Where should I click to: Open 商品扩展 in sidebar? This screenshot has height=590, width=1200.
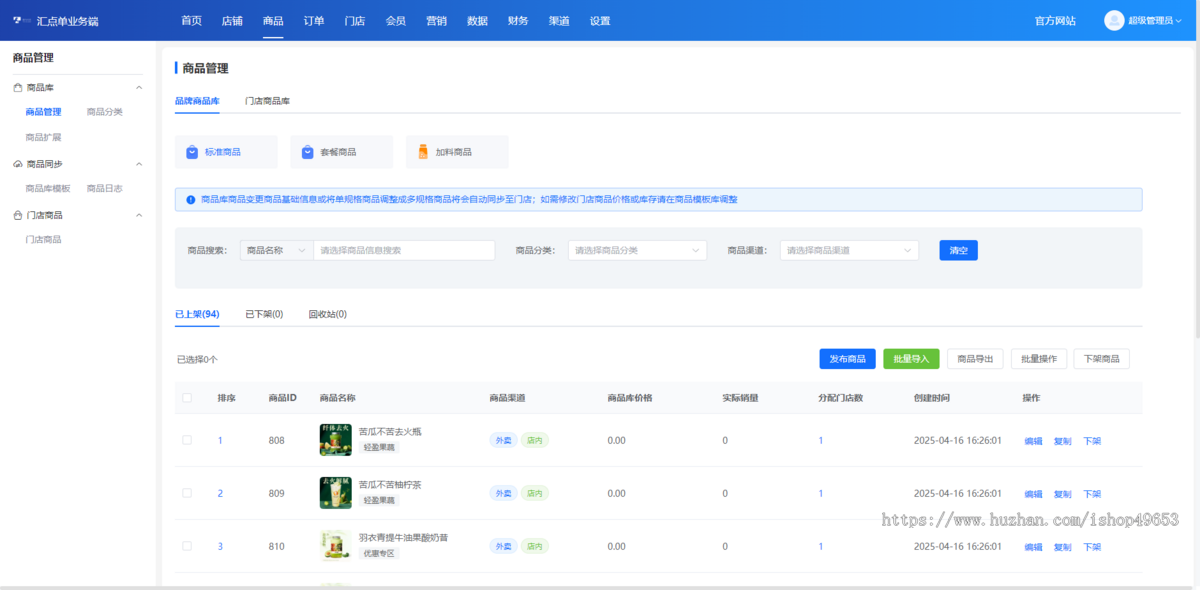point(43,137)
